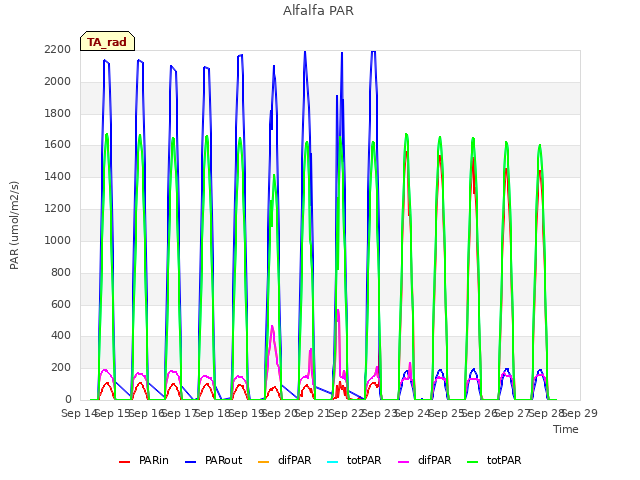Click the 1000 y-axis tick label

(x=58, y=240)
